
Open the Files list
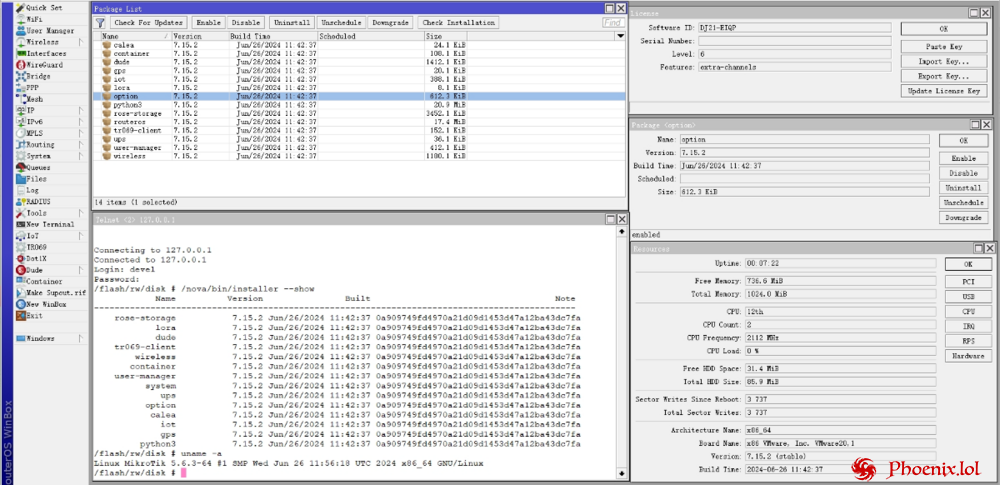coord(36,179)
